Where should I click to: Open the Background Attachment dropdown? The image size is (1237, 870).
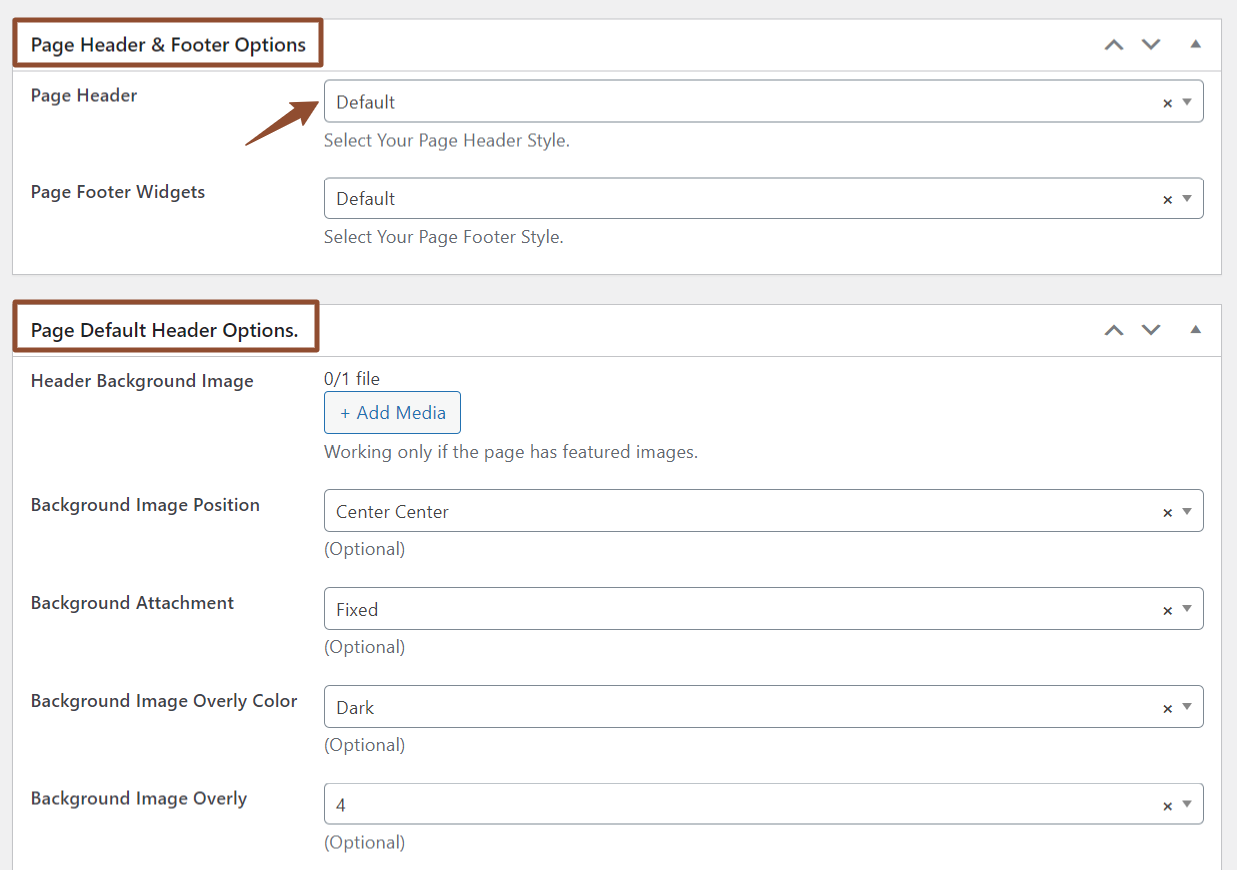[1188, 609]
